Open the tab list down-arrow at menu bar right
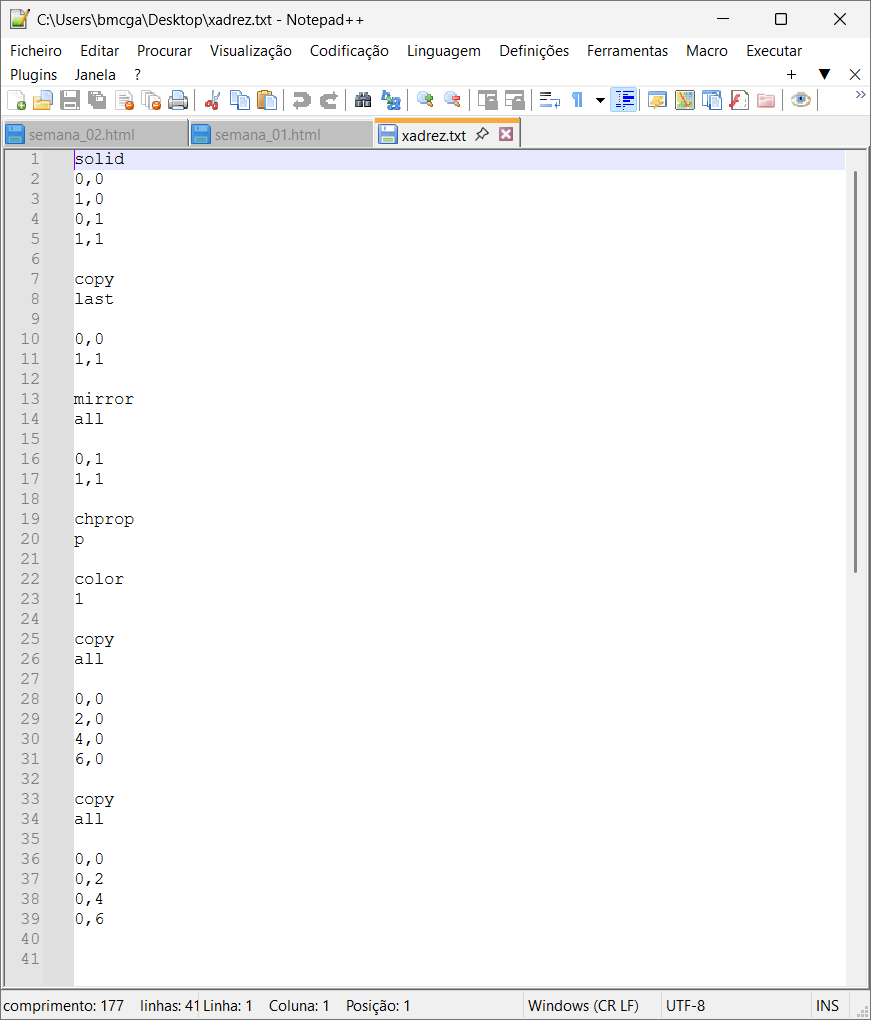 [824, 74]
